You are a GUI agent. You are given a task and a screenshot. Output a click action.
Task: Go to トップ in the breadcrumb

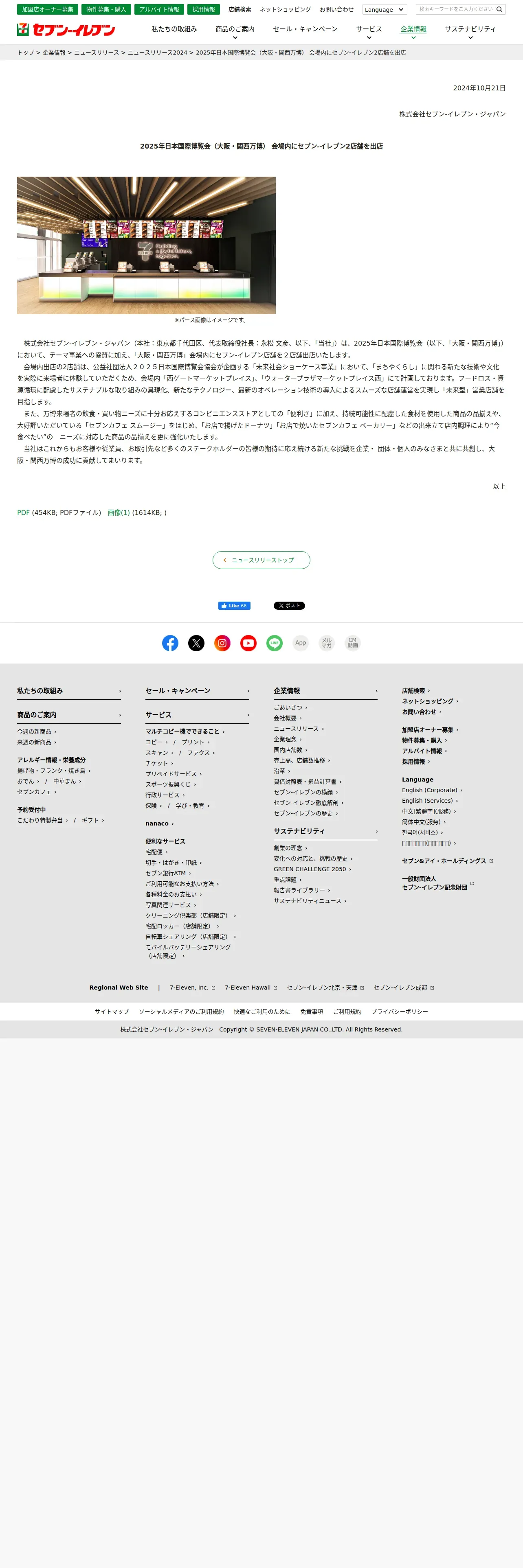tap(26, 53)
